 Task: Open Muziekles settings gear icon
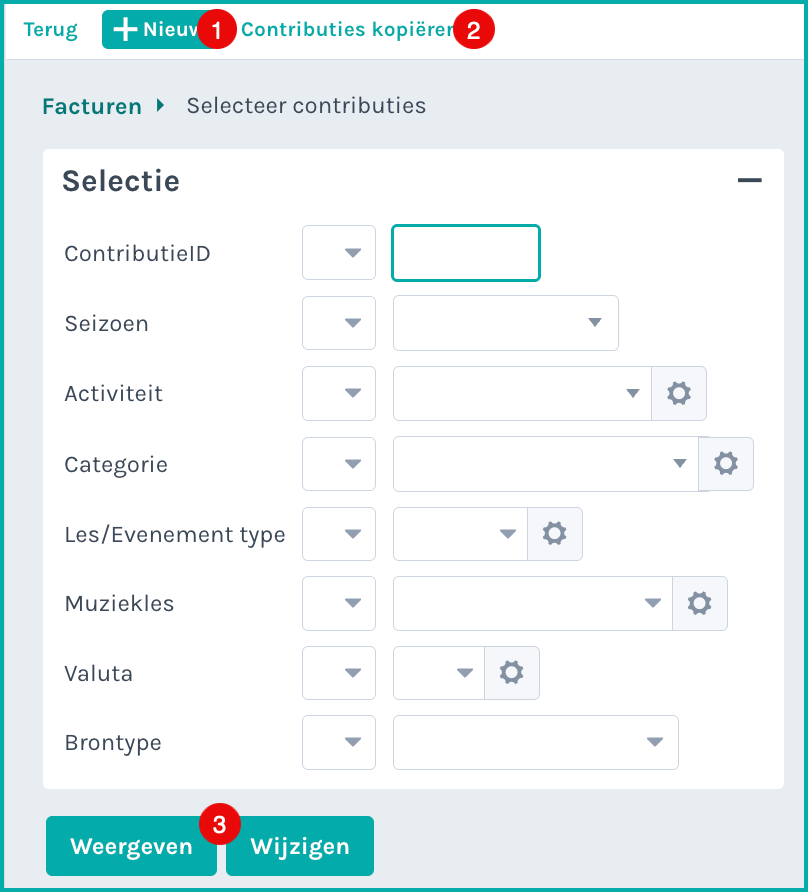pos(699,604)
